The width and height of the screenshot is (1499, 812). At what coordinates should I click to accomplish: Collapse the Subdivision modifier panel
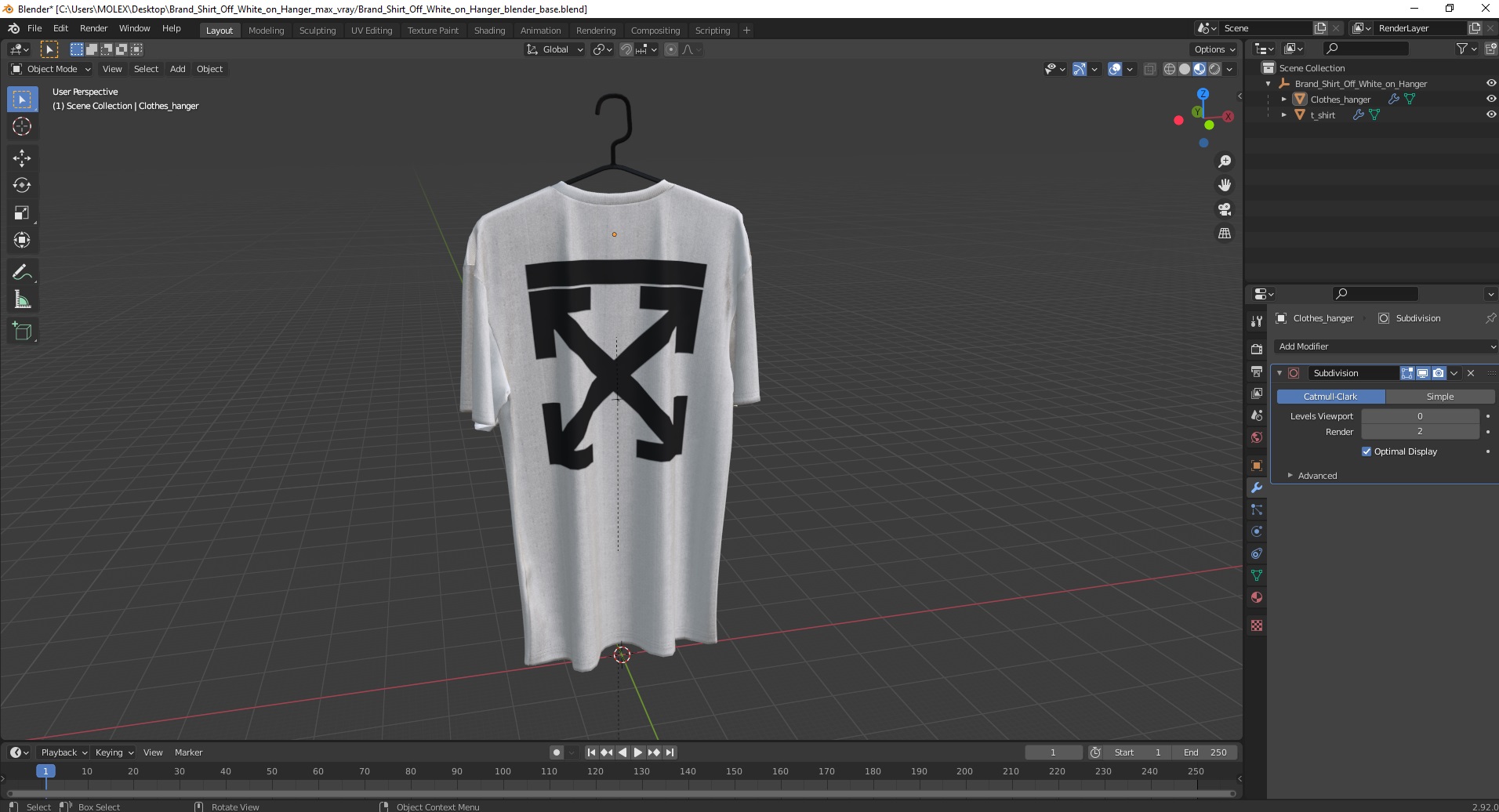pos(1279,373)
